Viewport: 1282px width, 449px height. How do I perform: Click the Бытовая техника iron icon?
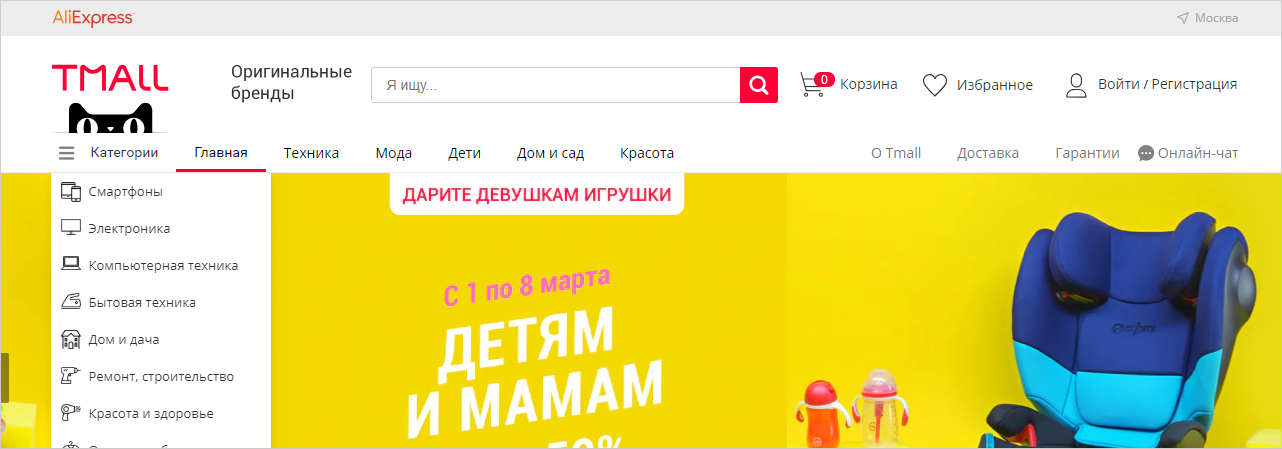pyautogui.click(x=70, y=302)
